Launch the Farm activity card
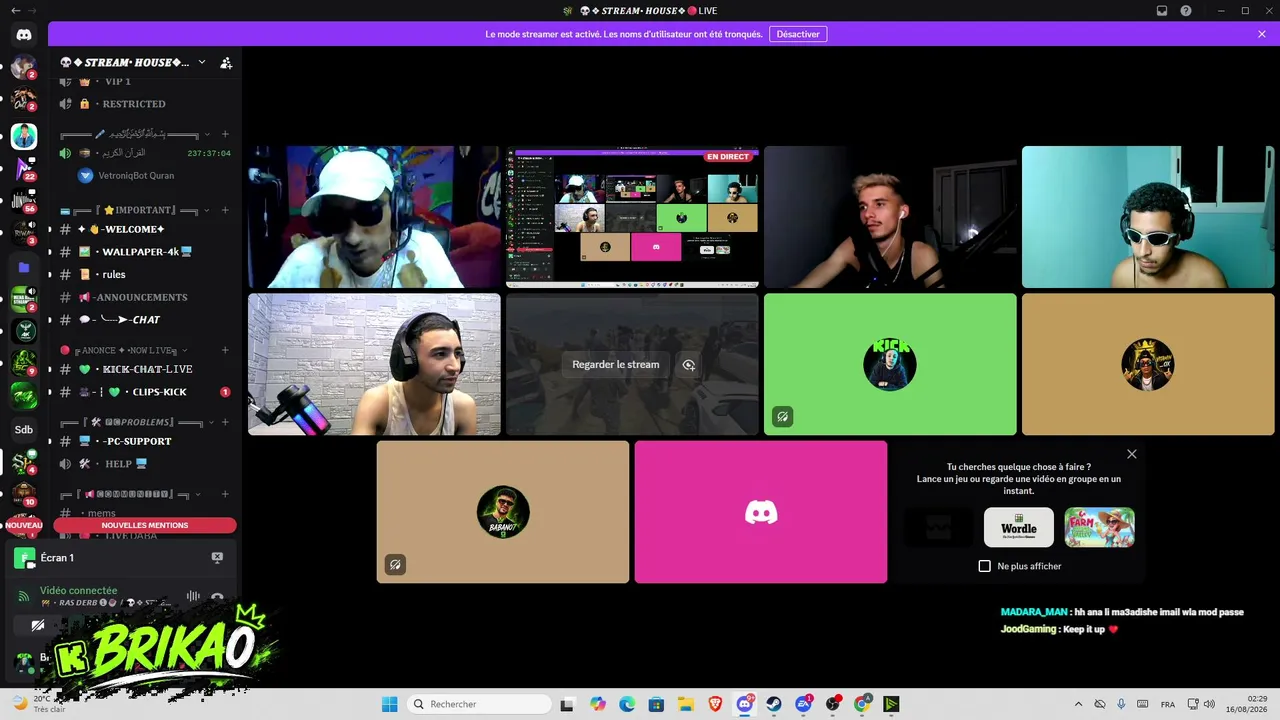Screen dimensions: 1280x720 pyautogui.click(x=1099, y=527)
